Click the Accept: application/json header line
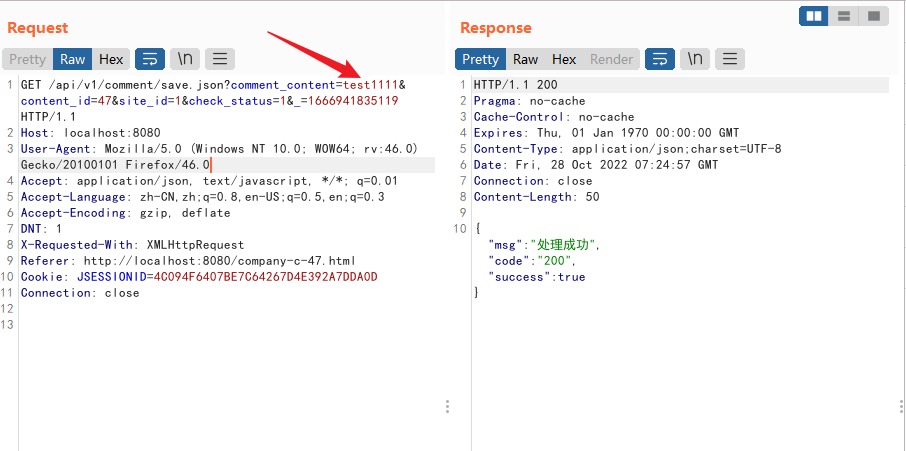Viewport: 906px width, 451px height. [x=209, y=181]
